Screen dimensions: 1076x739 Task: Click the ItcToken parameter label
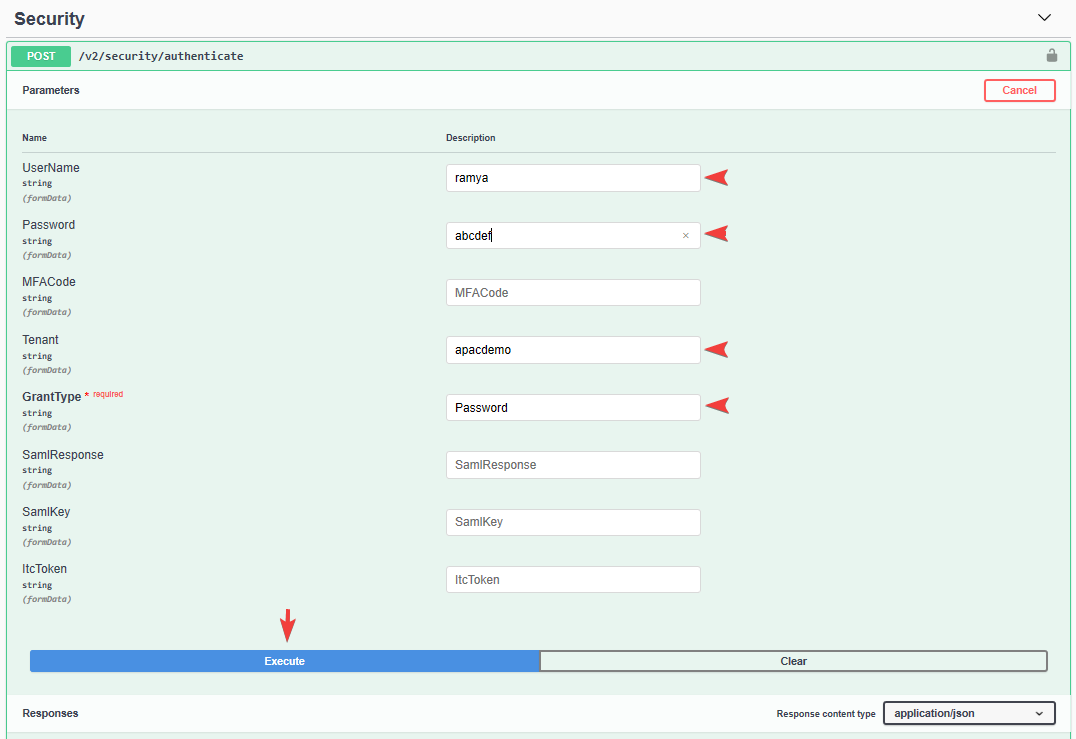click(x=45, y=569)
